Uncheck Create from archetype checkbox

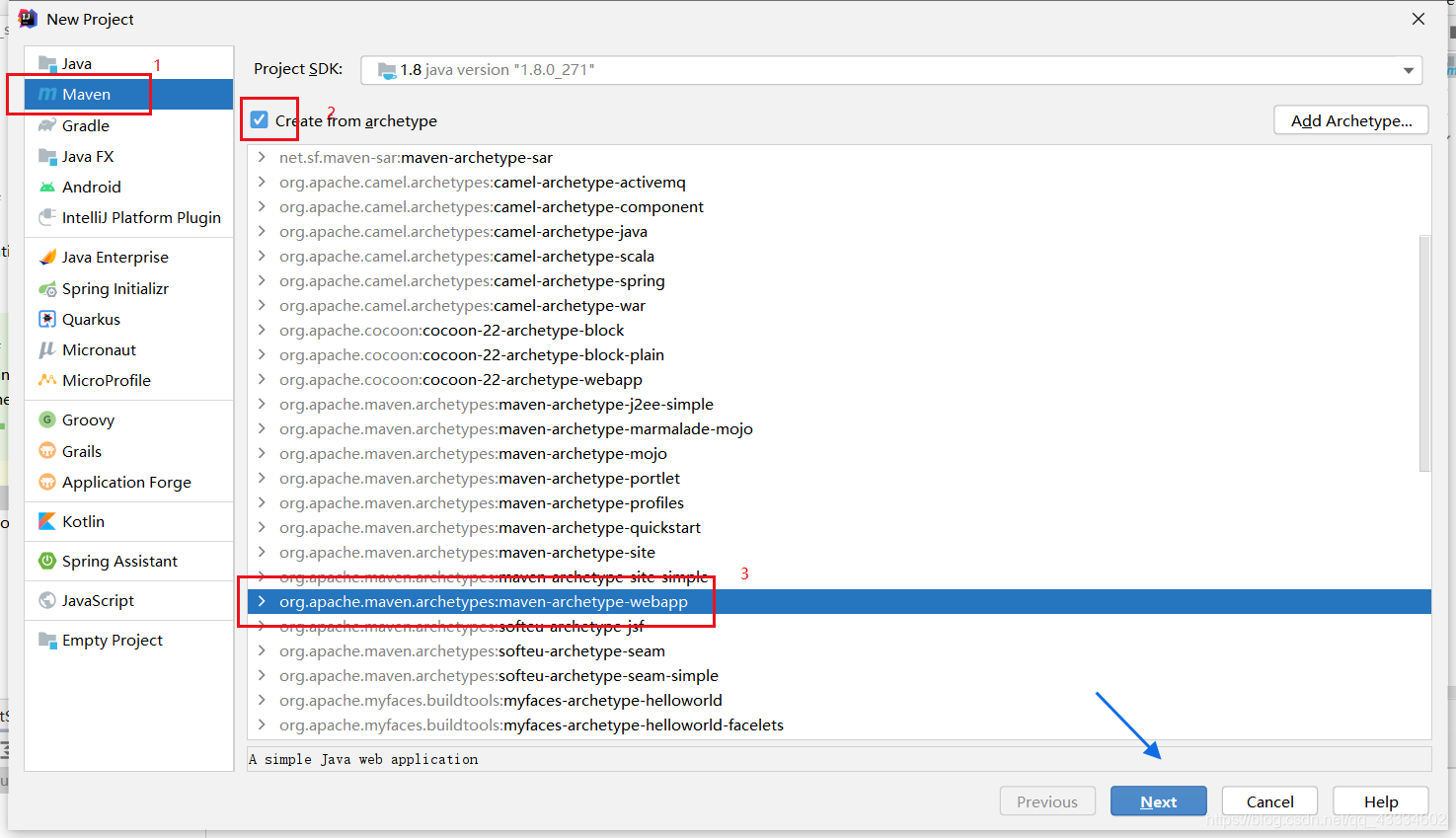[260, 120]
